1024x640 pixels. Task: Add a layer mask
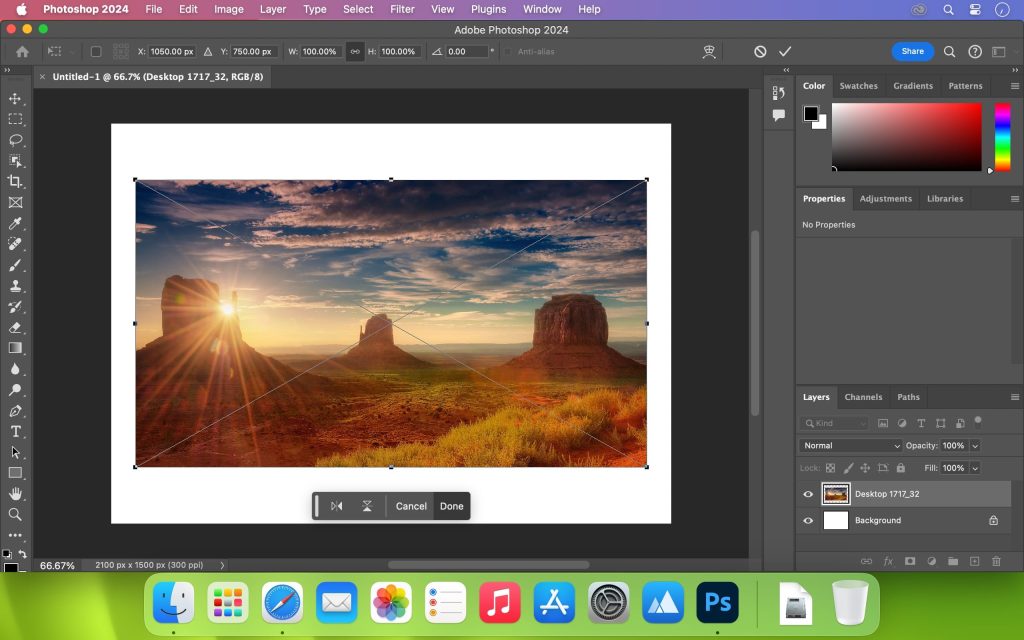(908, 561)
